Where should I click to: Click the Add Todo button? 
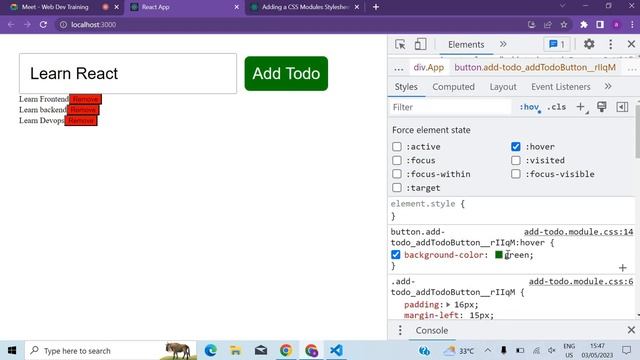[x=286, y=73]
